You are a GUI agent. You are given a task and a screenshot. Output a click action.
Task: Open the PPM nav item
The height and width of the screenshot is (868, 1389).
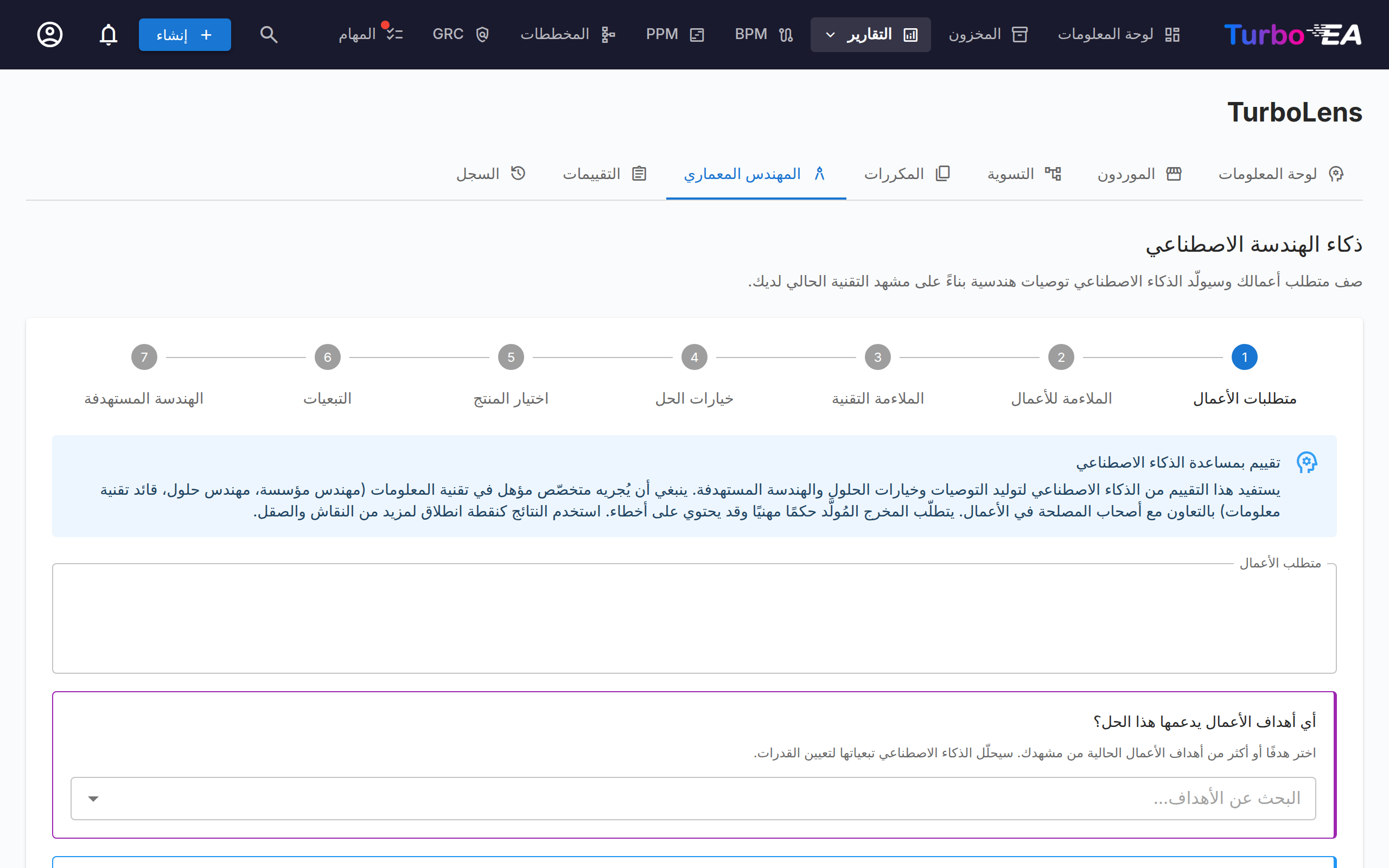coord(675,34)
